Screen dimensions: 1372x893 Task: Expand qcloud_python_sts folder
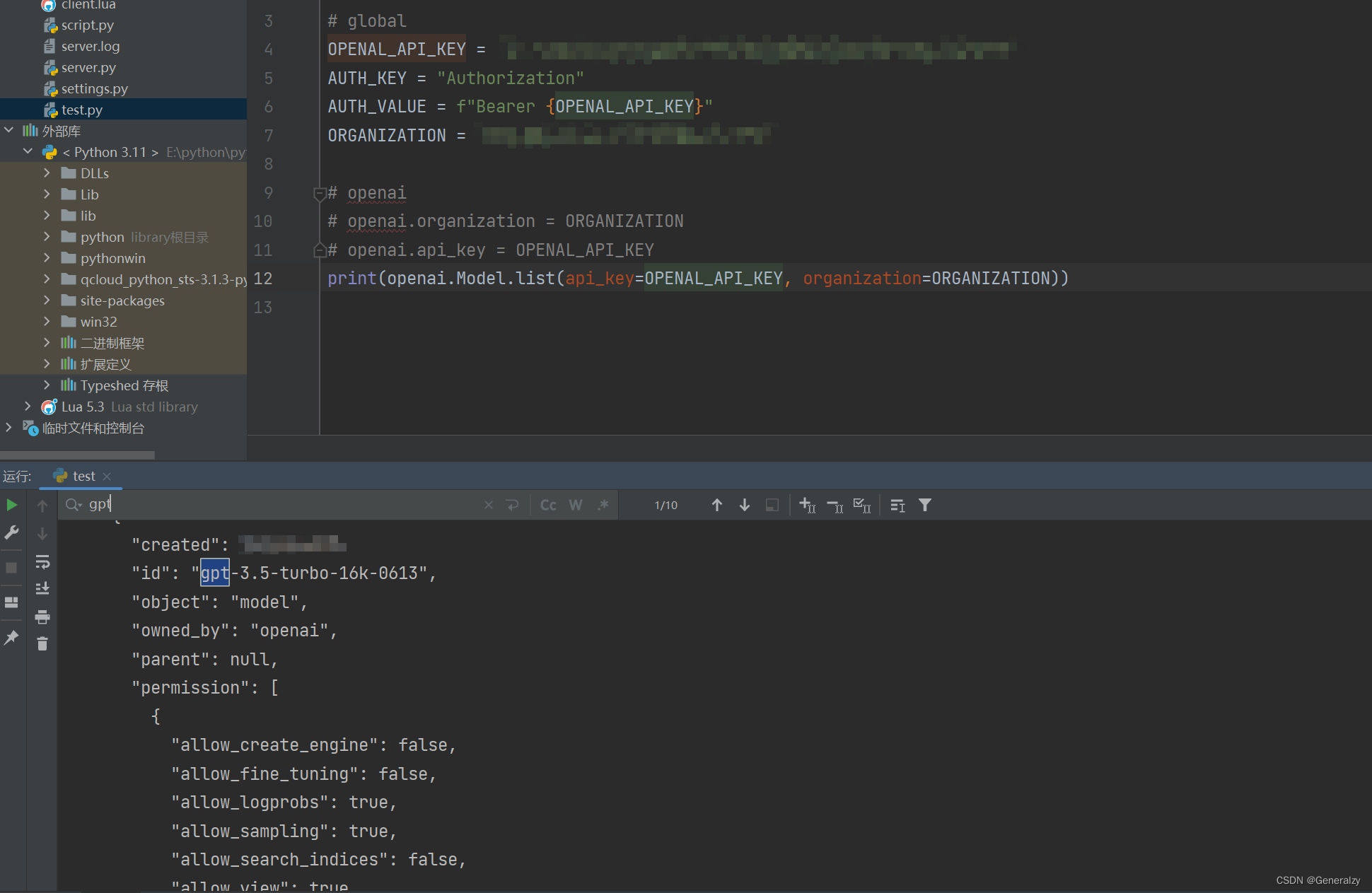(x=47, y=279)
